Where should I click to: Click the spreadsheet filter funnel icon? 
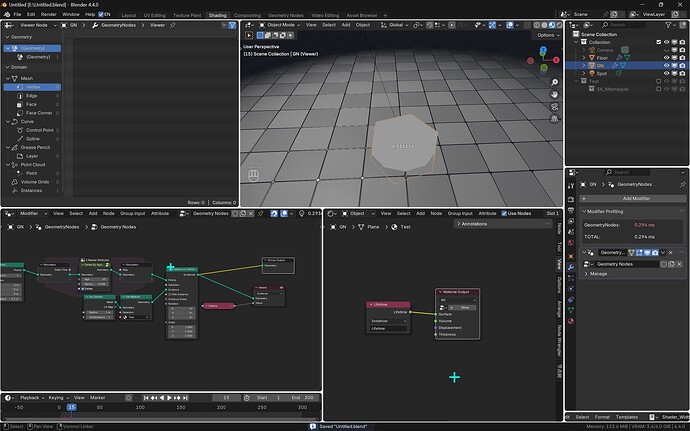tap(232, 26)
